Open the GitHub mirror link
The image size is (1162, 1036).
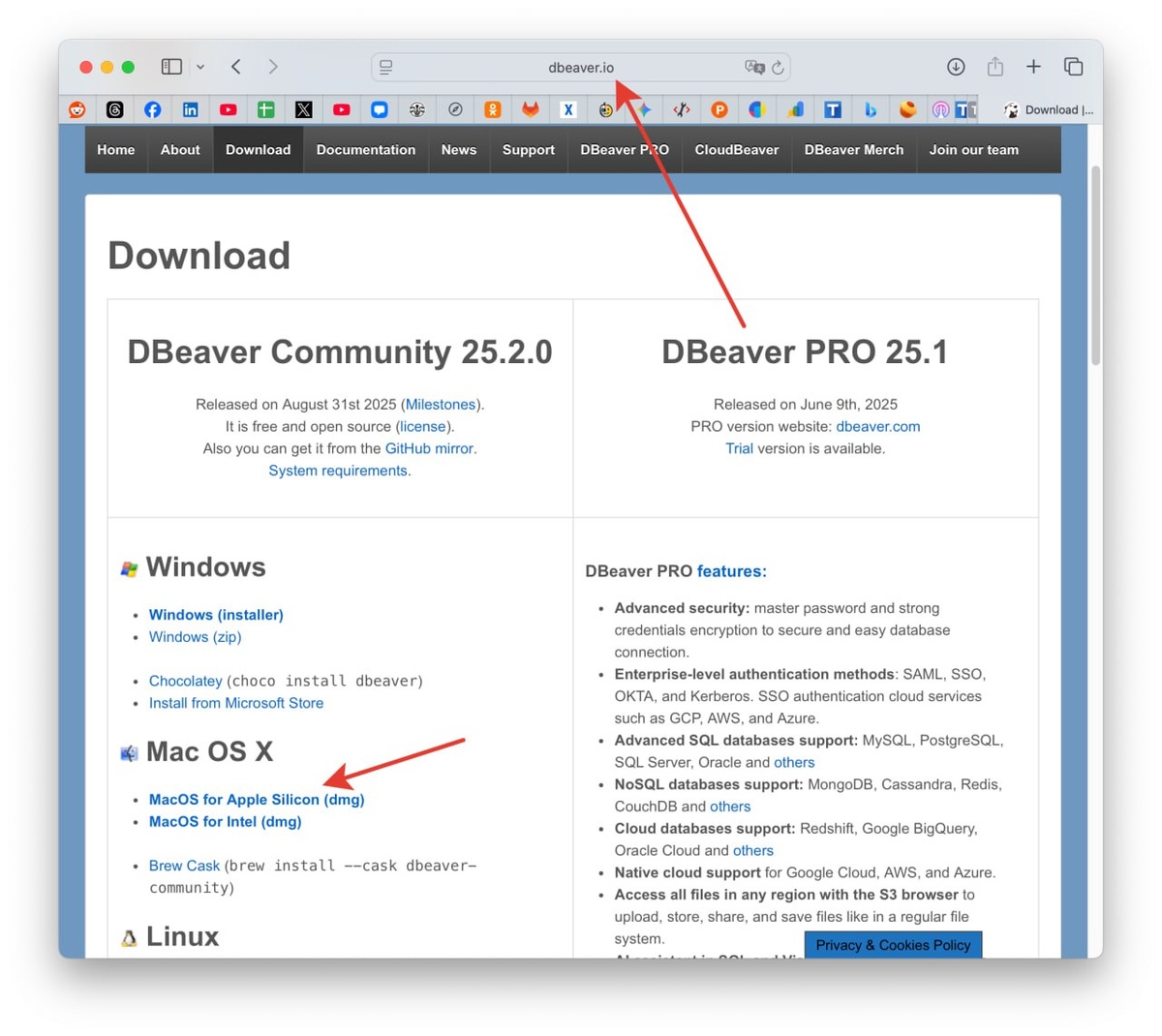click(x=429, y=449)
